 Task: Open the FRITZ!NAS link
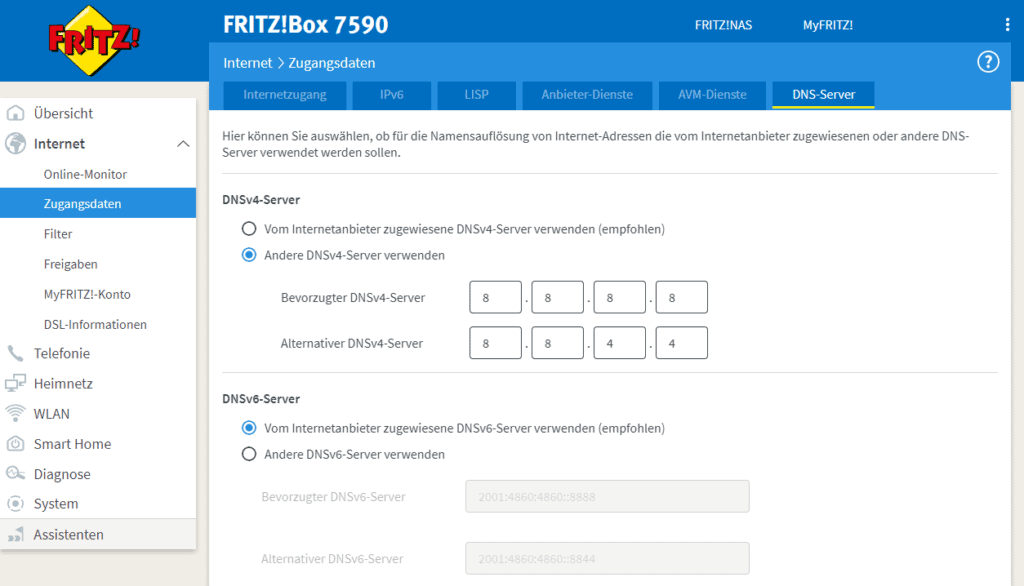(723, 25)
